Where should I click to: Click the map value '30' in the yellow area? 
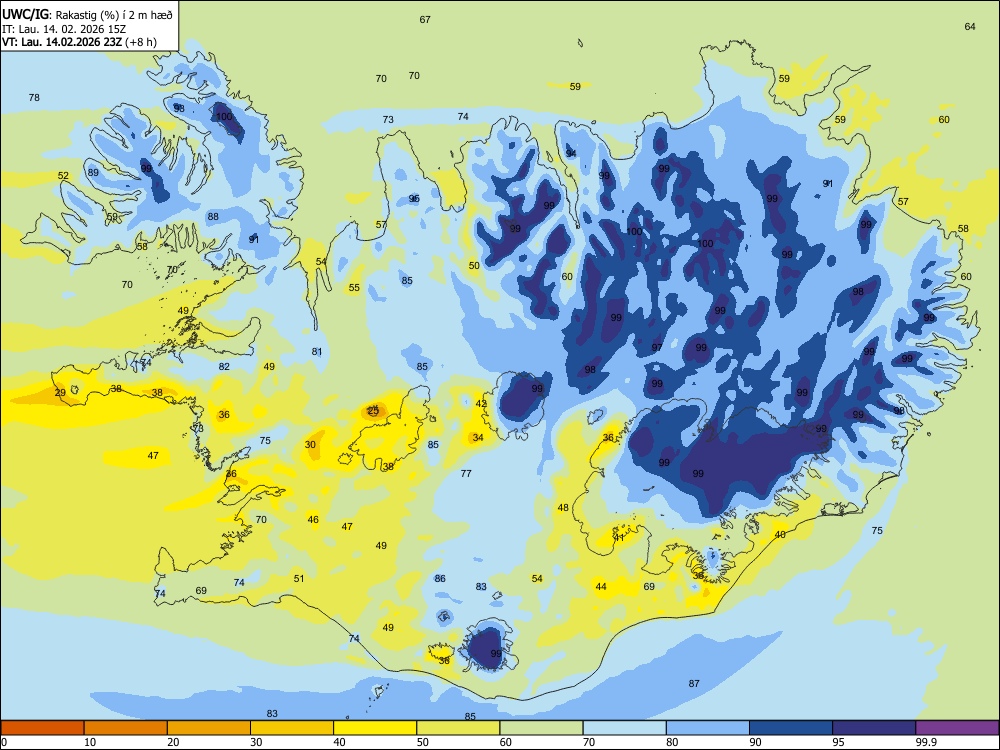[310, 445]
